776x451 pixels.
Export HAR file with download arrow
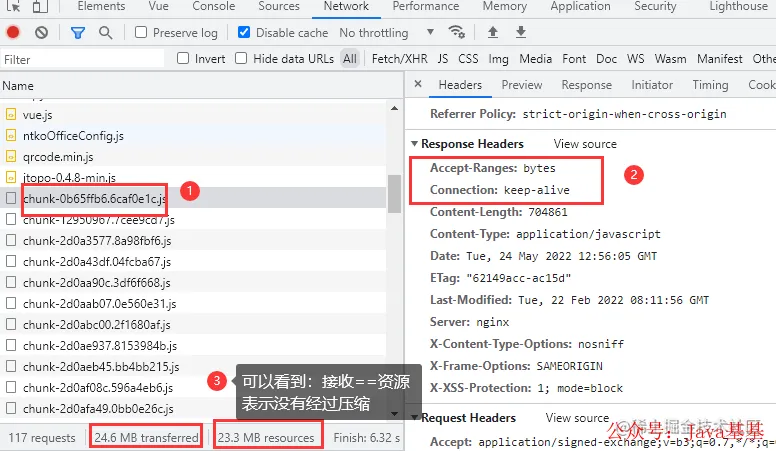(521, 32)
